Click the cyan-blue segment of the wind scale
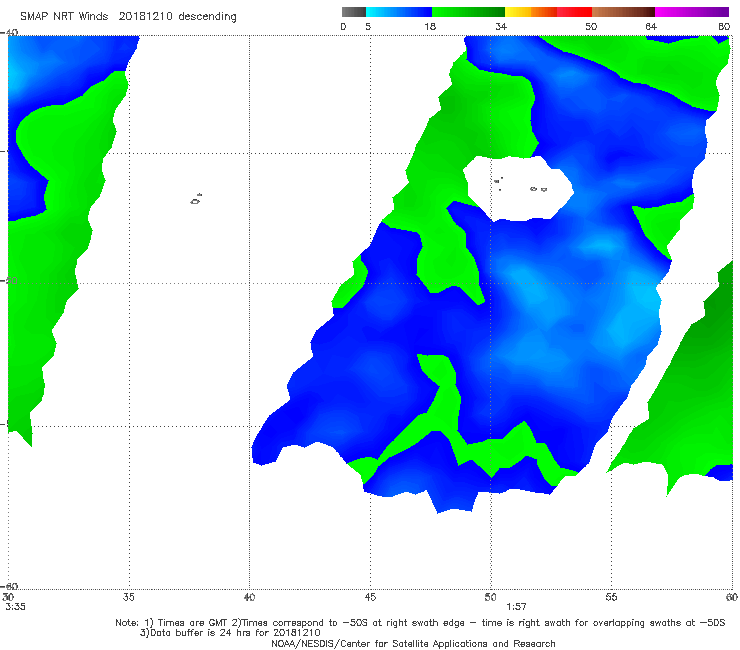740x650 pixels. [x=399, y=12]
